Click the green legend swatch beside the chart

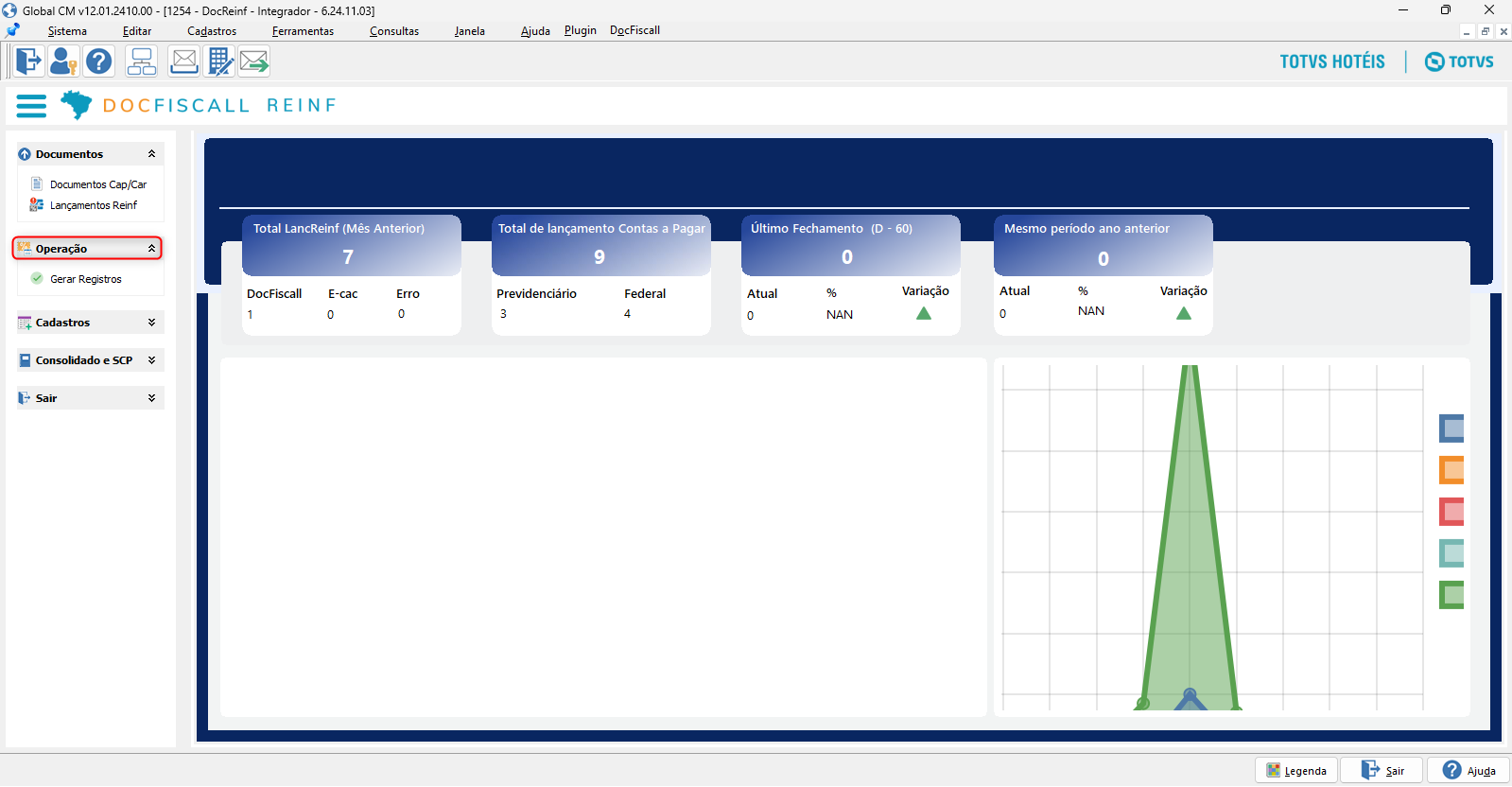tap(1451, 595)
